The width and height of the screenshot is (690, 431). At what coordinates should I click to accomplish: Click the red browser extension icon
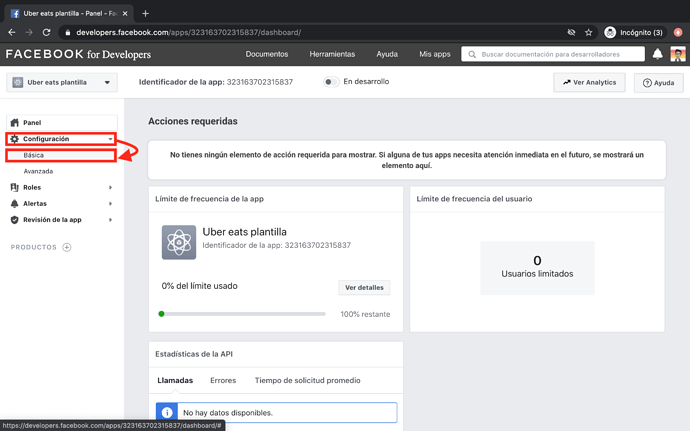[678, 32]
